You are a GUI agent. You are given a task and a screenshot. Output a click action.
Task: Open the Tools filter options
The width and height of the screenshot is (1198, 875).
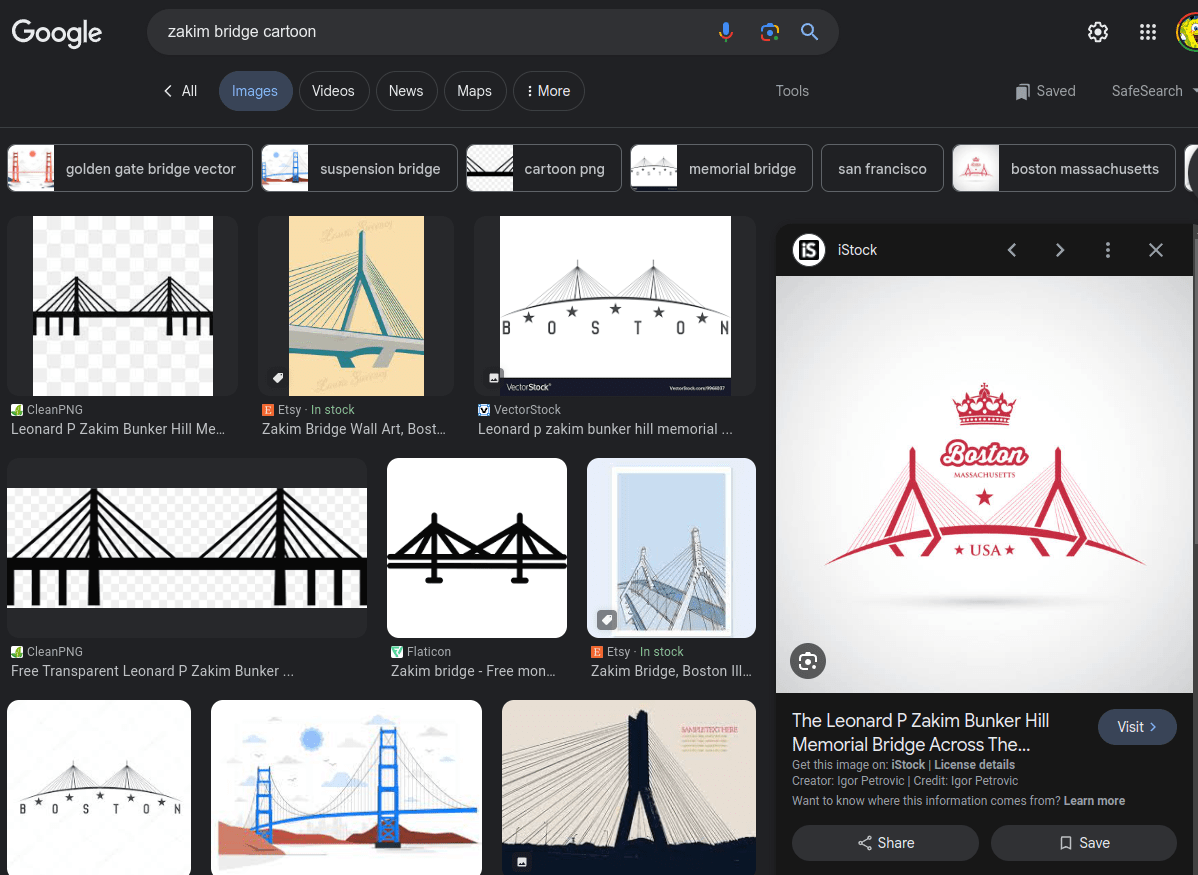point(792,91)
